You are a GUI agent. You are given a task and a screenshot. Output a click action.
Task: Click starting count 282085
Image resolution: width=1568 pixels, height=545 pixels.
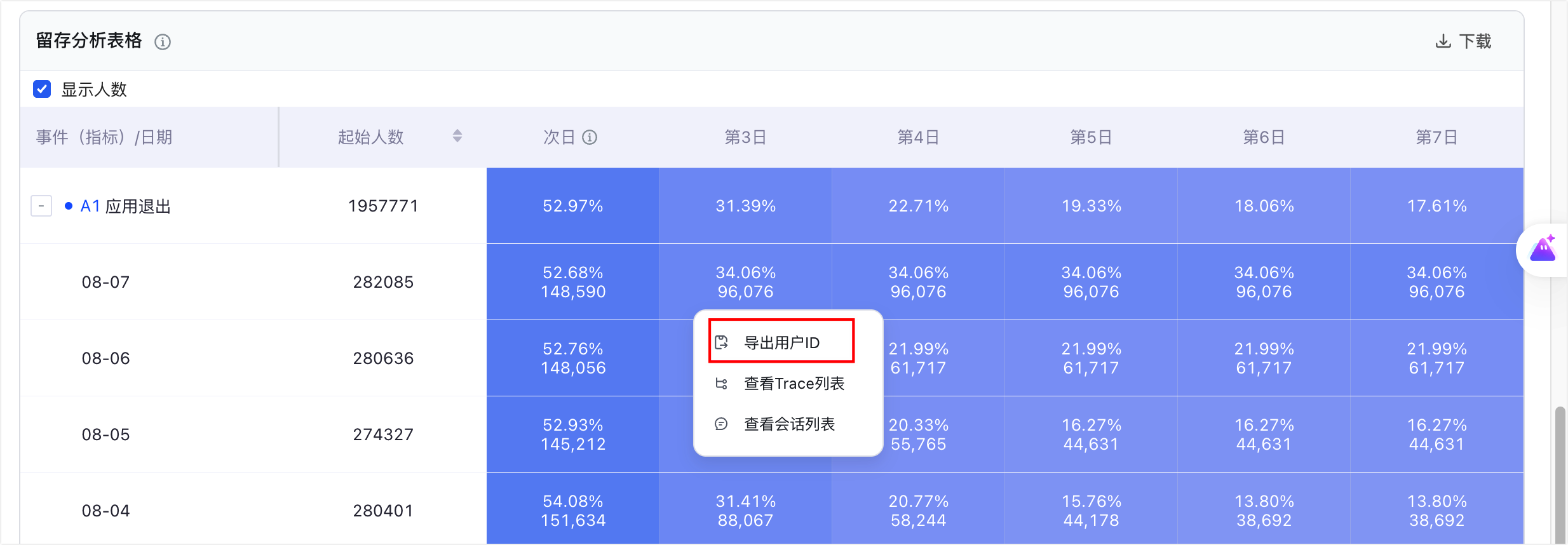[383, 282]
